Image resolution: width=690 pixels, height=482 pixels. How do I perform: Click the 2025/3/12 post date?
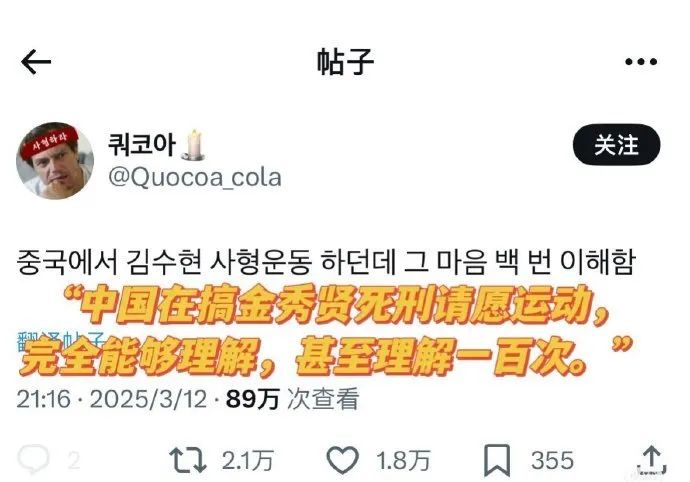[x=148, y=399]
